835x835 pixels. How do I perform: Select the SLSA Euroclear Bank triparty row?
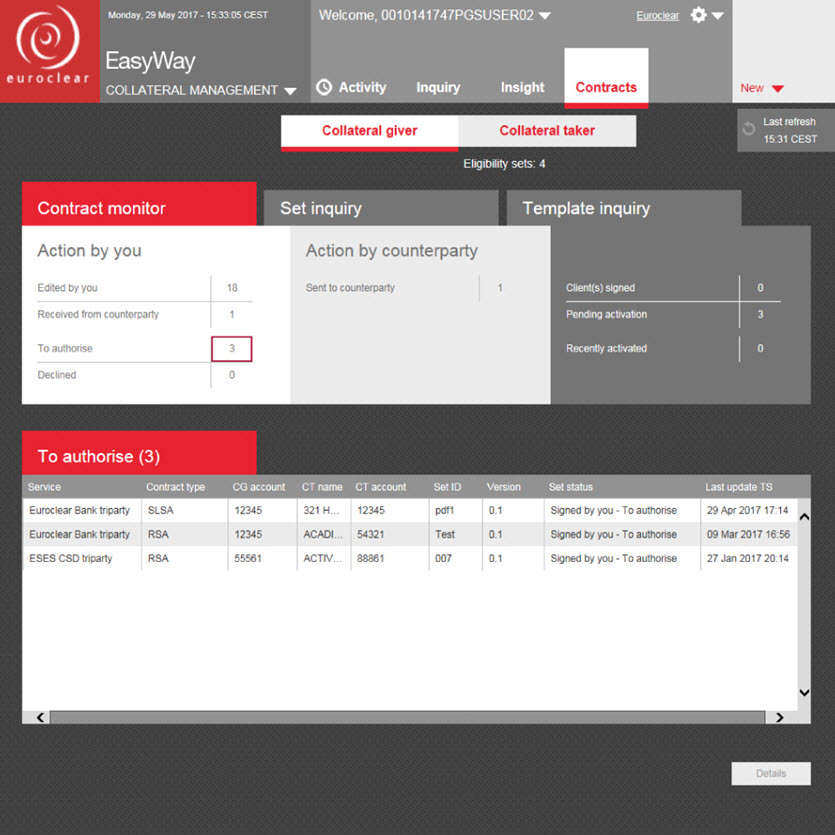pos(410,510)
